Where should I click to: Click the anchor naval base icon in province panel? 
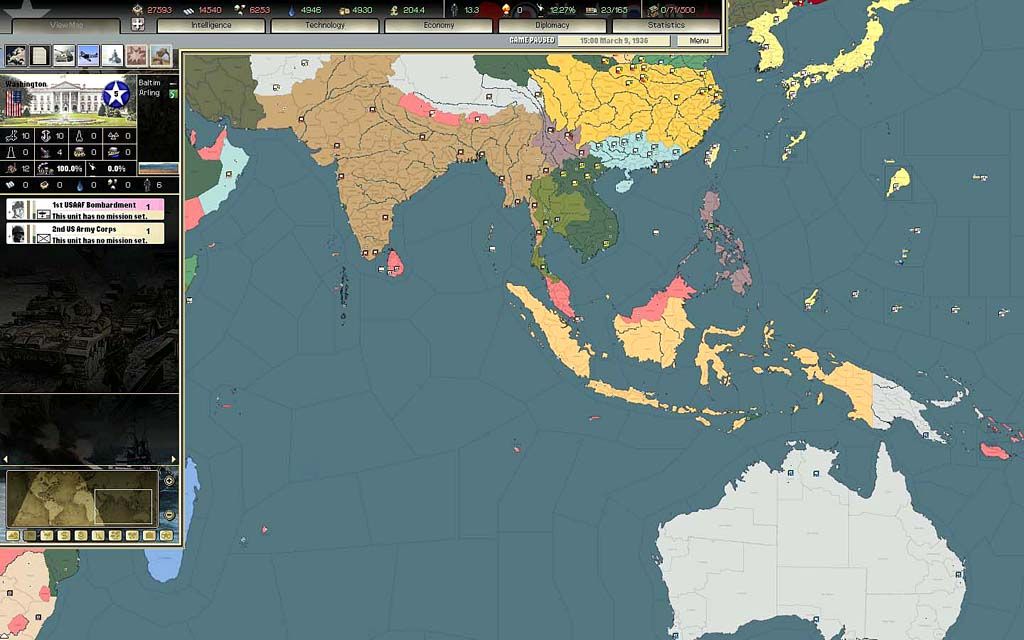pyautogui.click(x=46, y=136)
